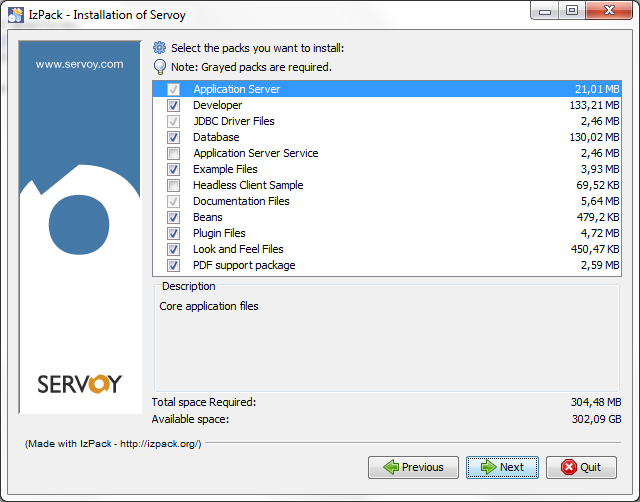Screen dimensions: 640x502
Task: Click the gear icon beside Select the packs
Action: tap(159, 48)
